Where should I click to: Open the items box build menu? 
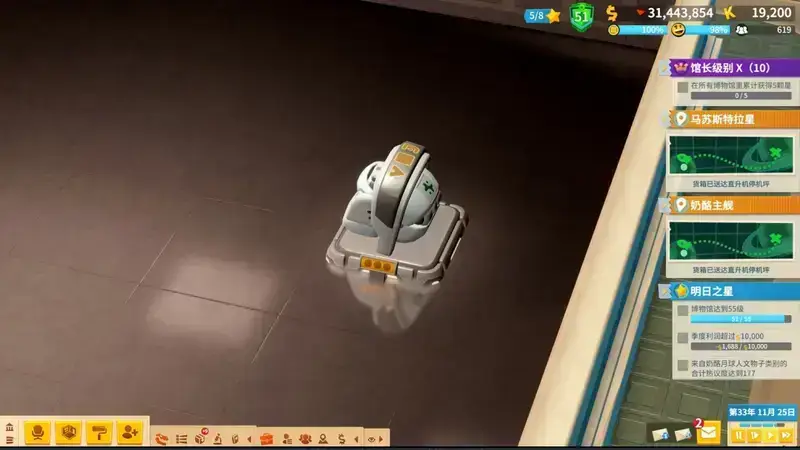tap(69, 432)
